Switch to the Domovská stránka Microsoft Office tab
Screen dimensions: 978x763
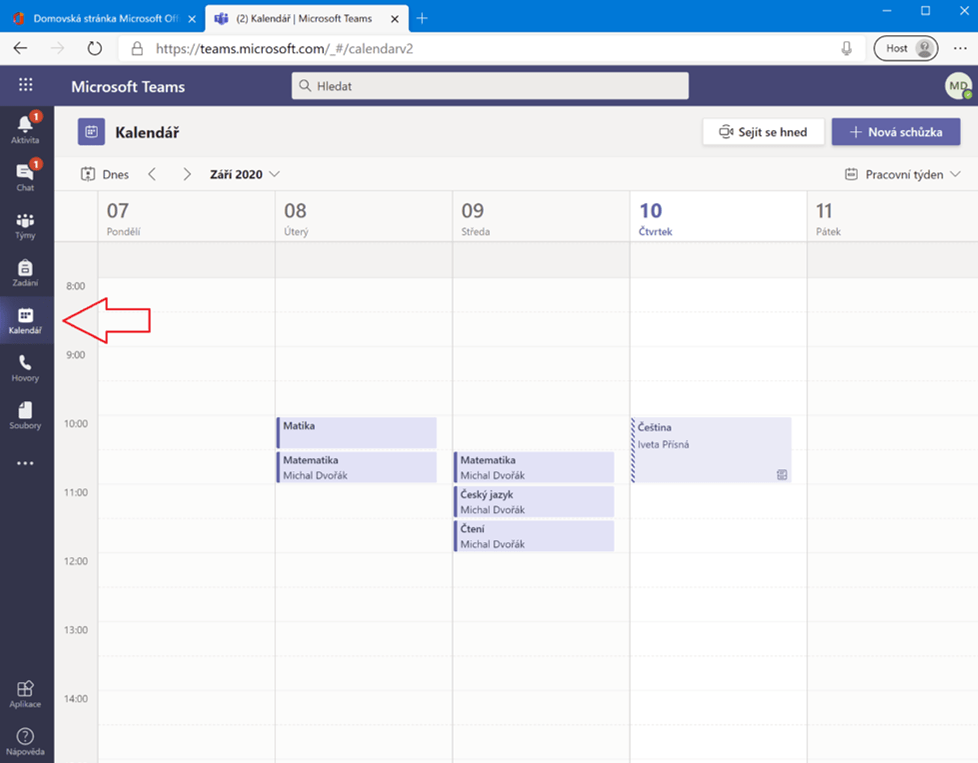100,19
